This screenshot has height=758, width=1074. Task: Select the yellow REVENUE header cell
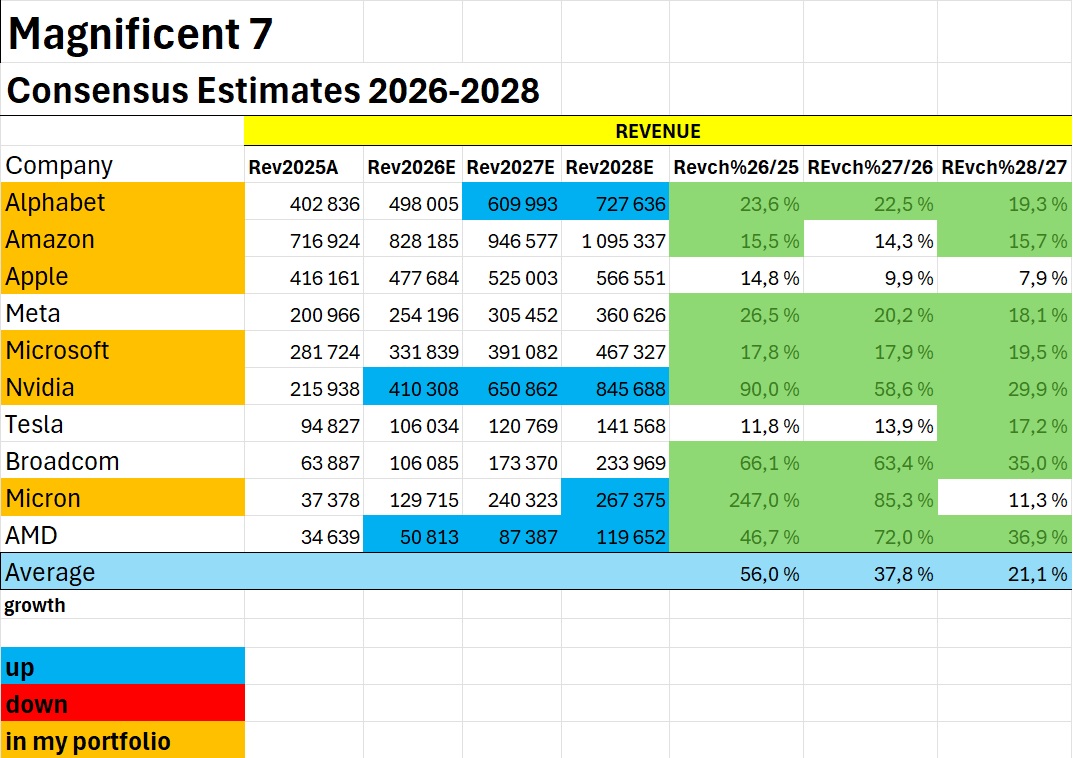(658, 131)
